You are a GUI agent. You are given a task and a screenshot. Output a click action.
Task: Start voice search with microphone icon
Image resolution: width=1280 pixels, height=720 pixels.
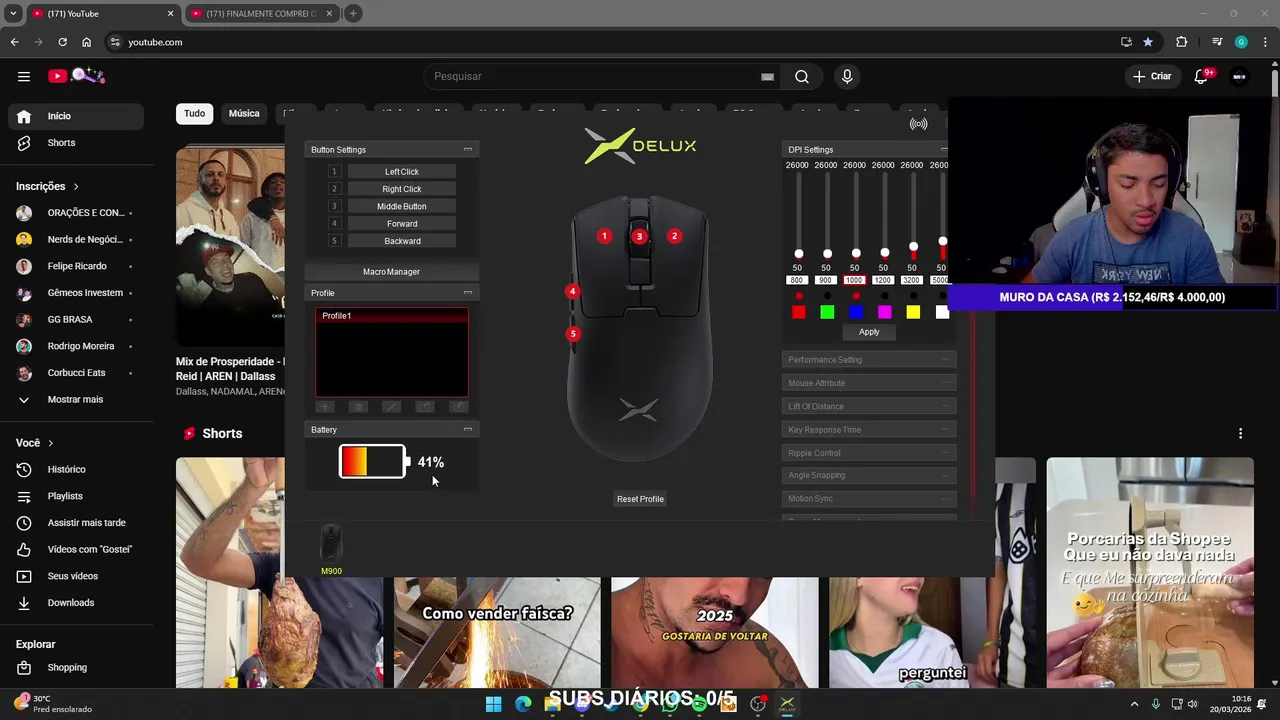point(847,77)
